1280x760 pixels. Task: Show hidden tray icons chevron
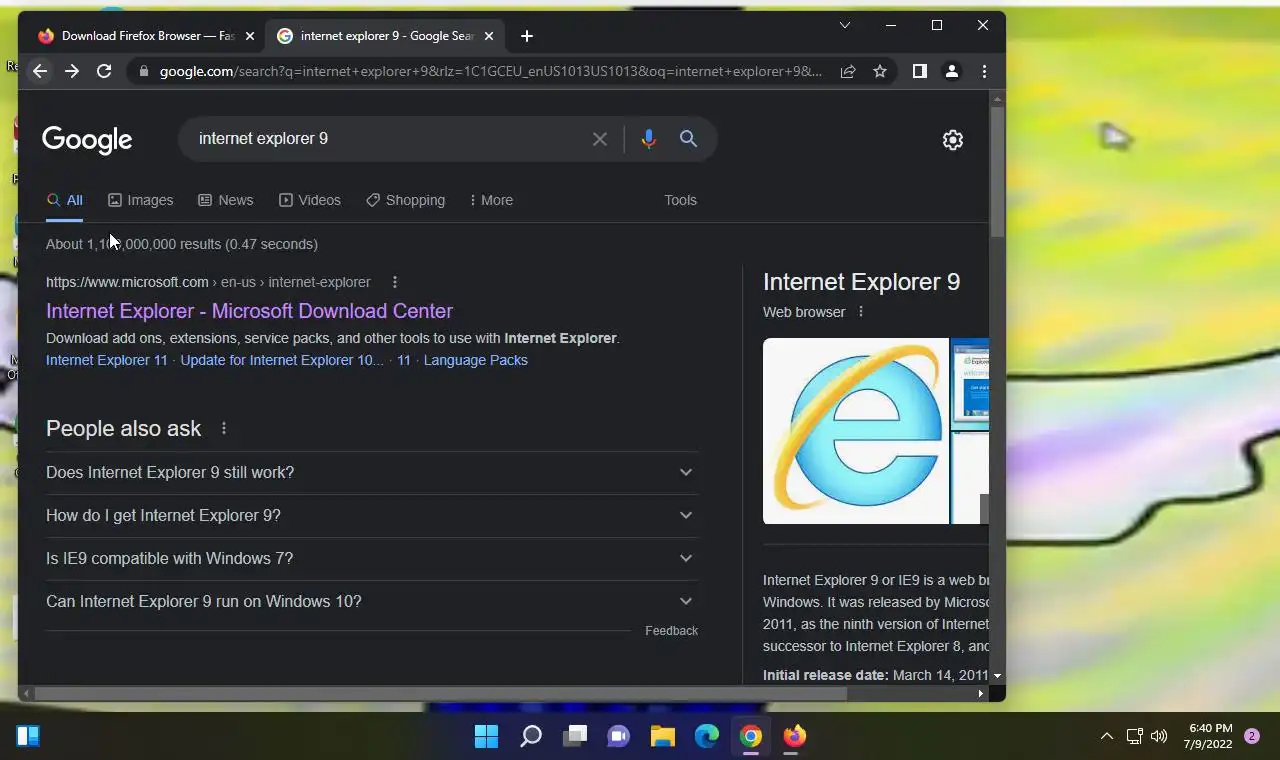[x=1107, y=736]
